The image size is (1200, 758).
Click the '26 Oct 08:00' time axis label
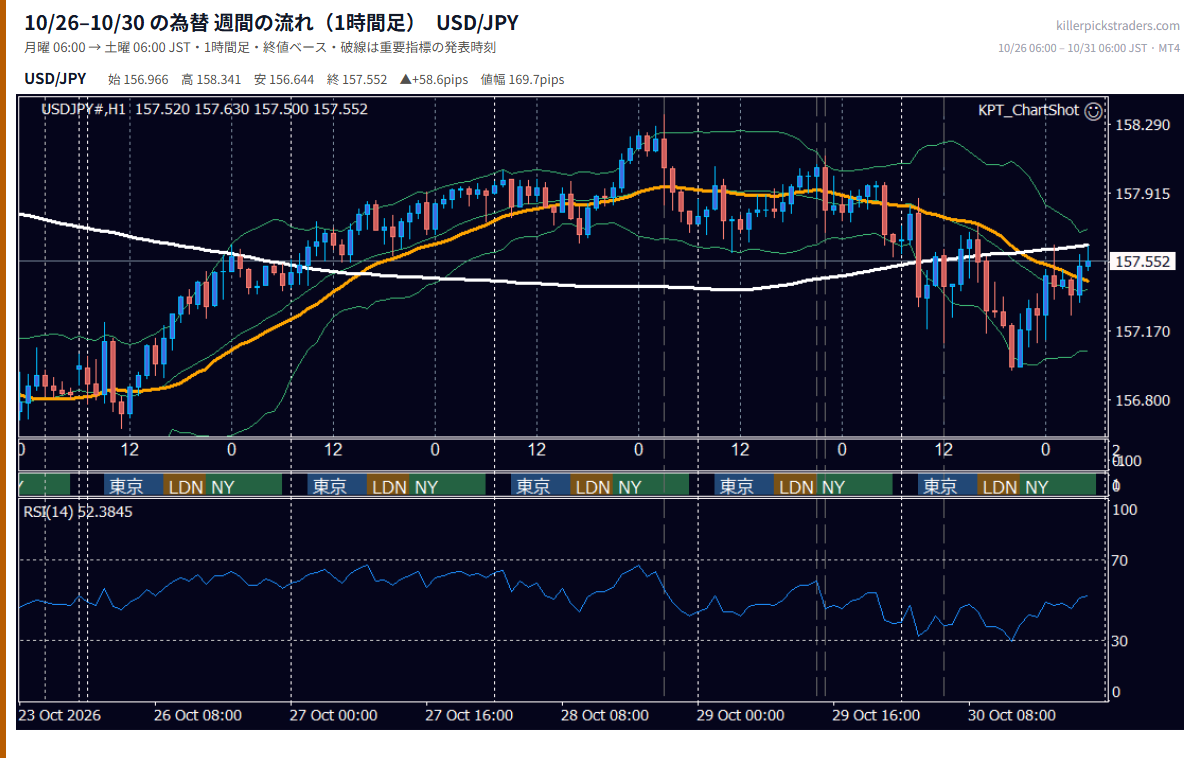pos(198,715)
